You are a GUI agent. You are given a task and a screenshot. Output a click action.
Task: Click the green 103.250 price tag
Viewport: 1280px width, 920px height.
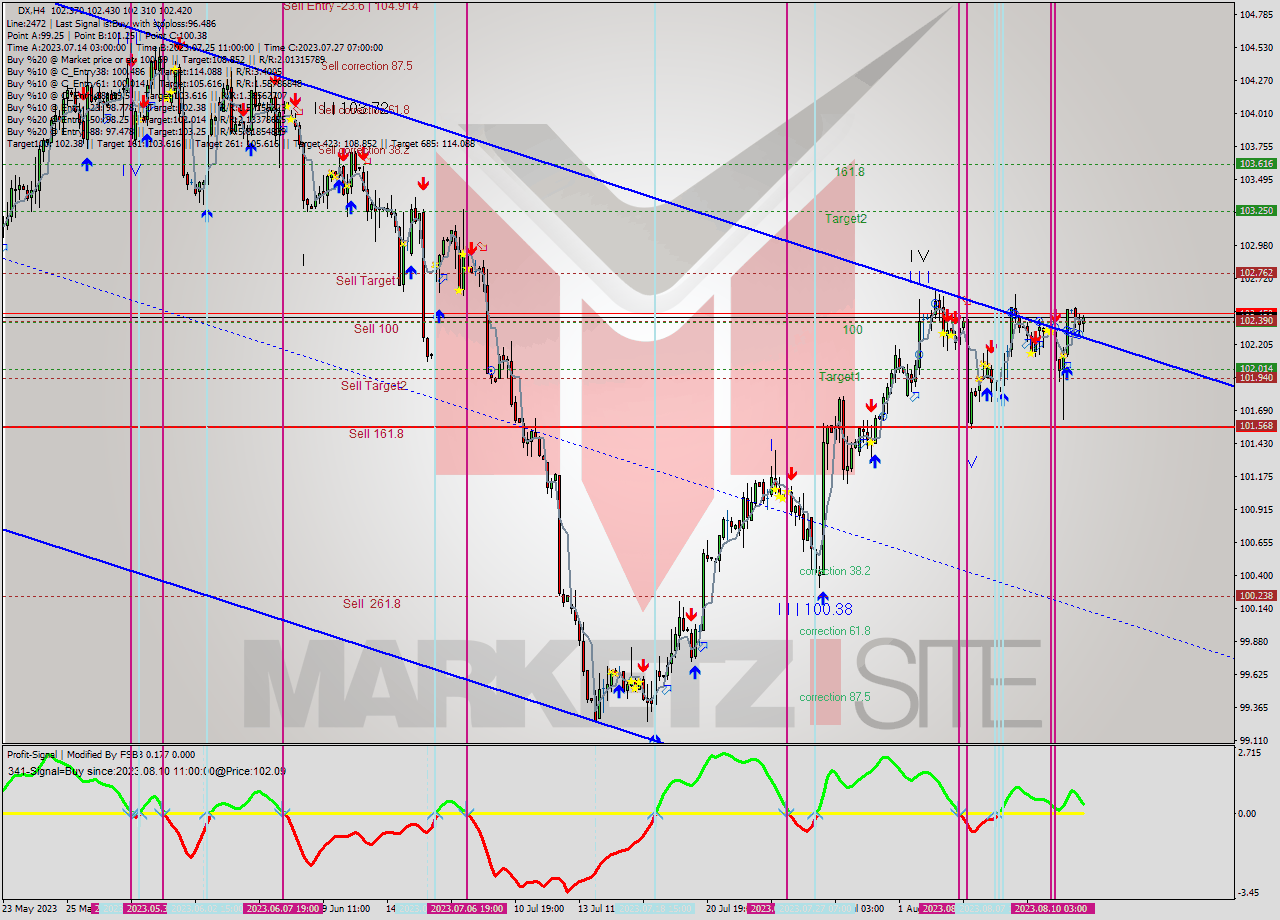[1256, 211]
